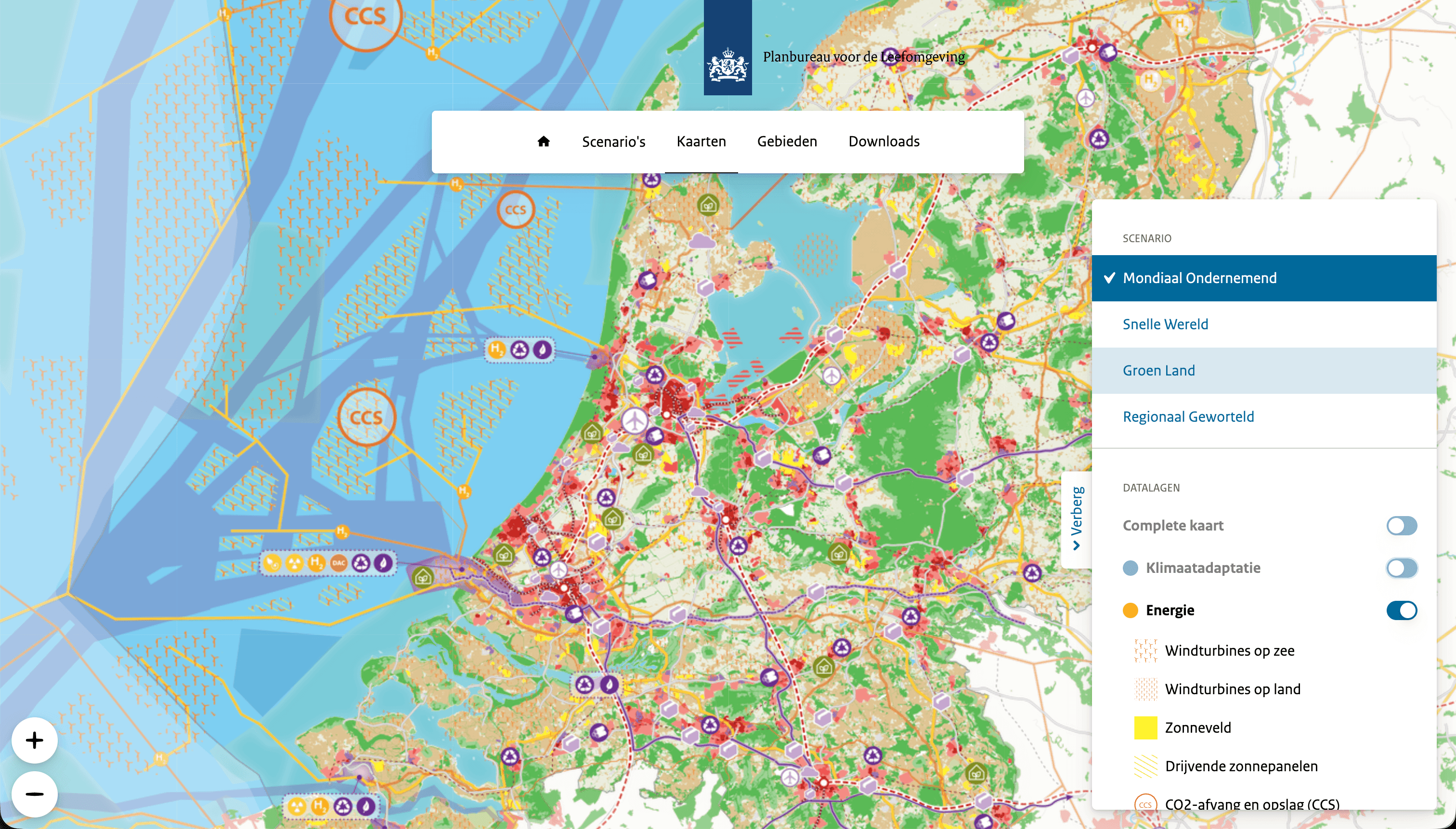
Task: Click the Energie layer label
Action: tap(1170, 610)
